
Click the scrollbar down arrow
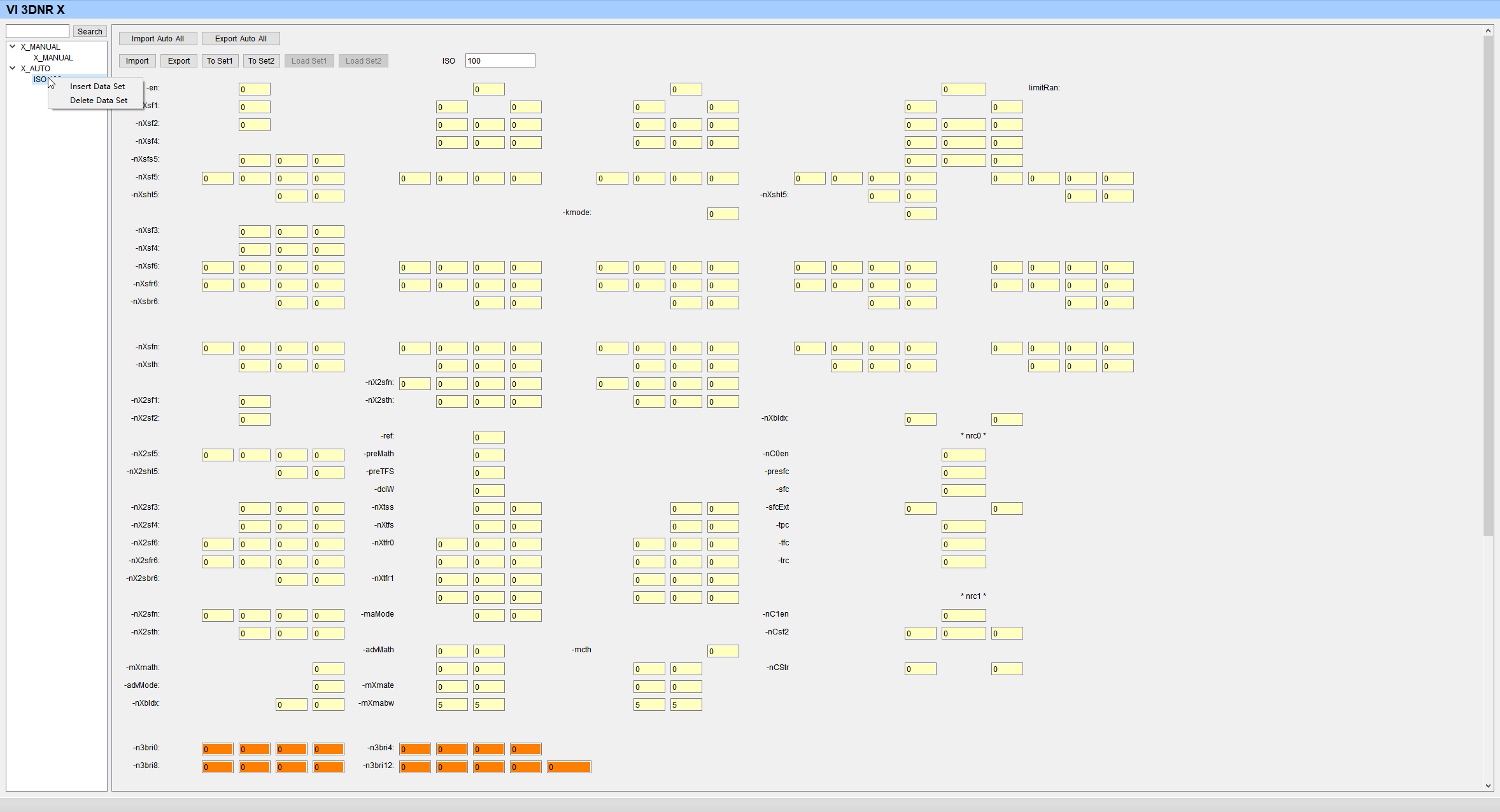tap(1488, 786)
